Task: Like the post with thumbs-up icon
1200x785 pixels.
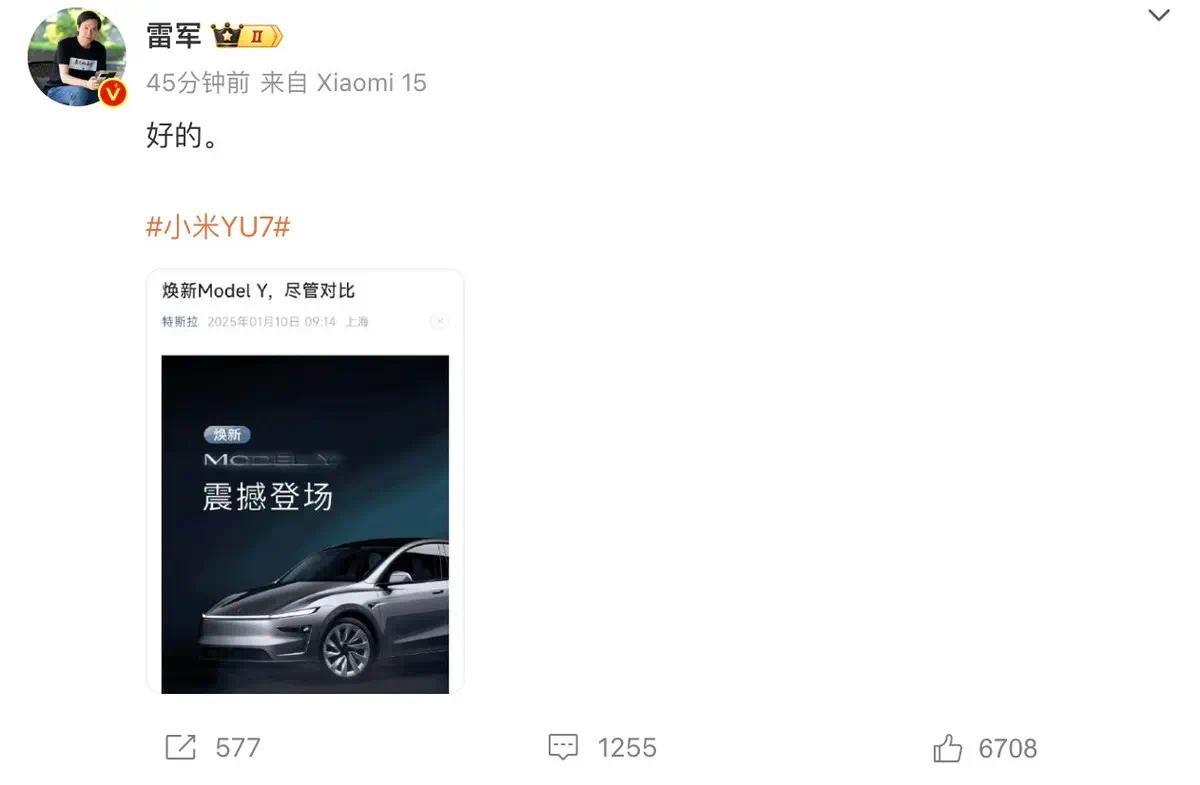Action: (947, 747)
